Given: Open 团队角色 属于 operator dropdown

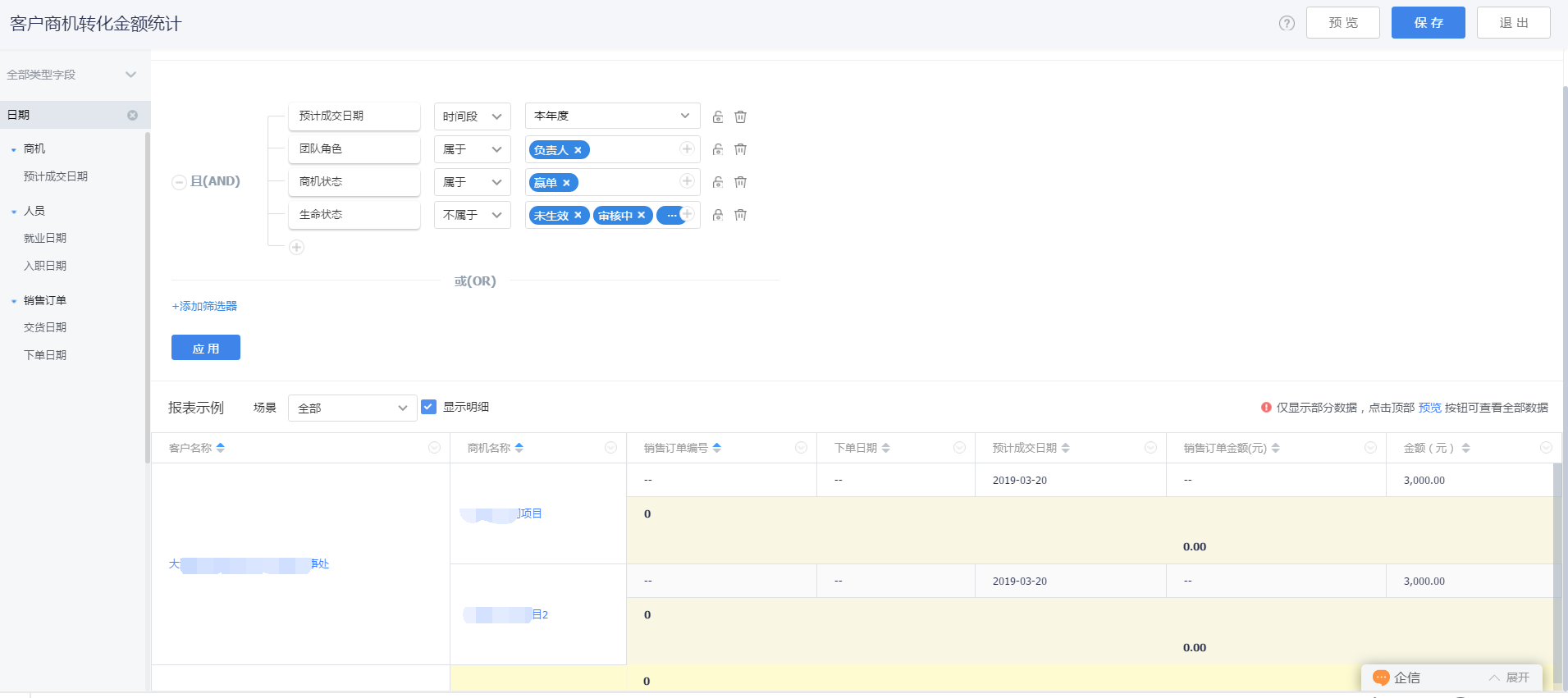Looking at the screenshot, I should (472, 149).
